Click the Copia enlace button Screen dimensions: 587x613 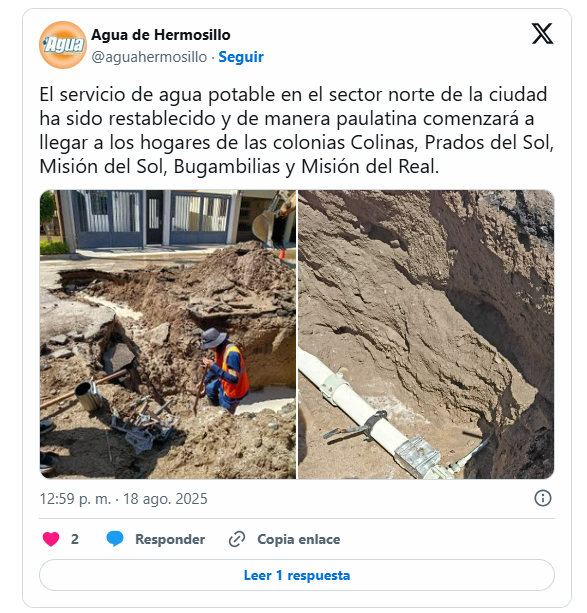coord(299,540)
